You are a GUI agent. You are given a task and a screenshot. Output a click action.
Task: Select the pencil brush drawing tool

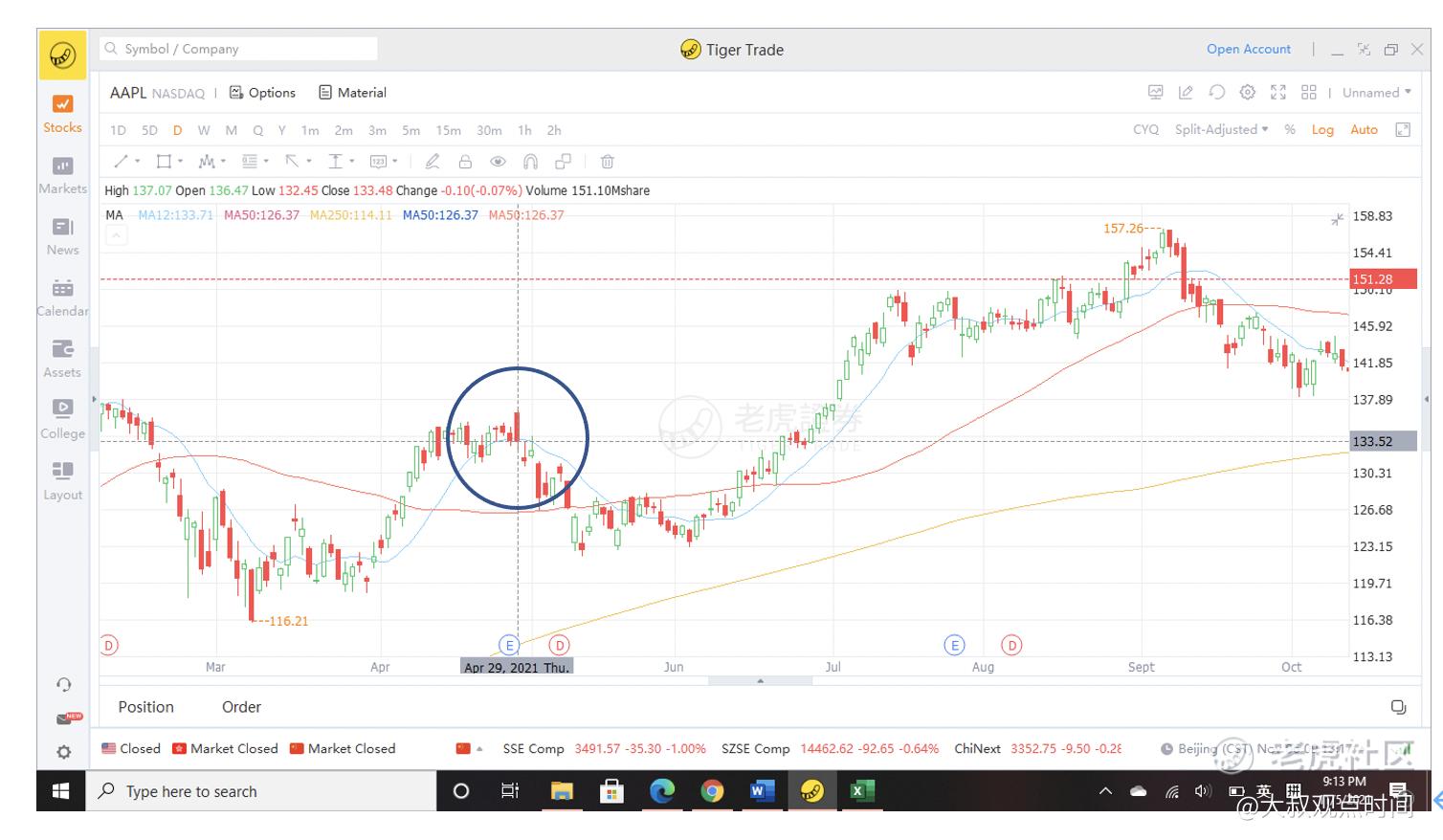click(433, 162)
